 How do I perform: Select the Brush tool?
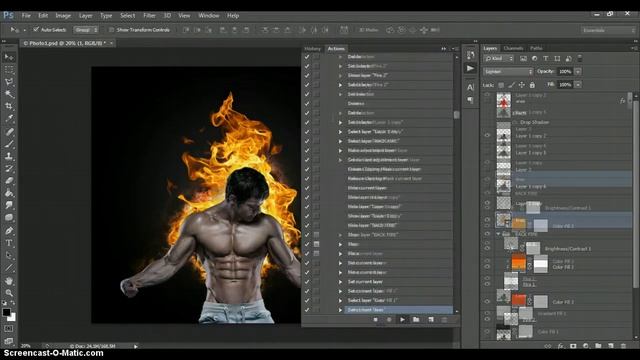point(9,144)
